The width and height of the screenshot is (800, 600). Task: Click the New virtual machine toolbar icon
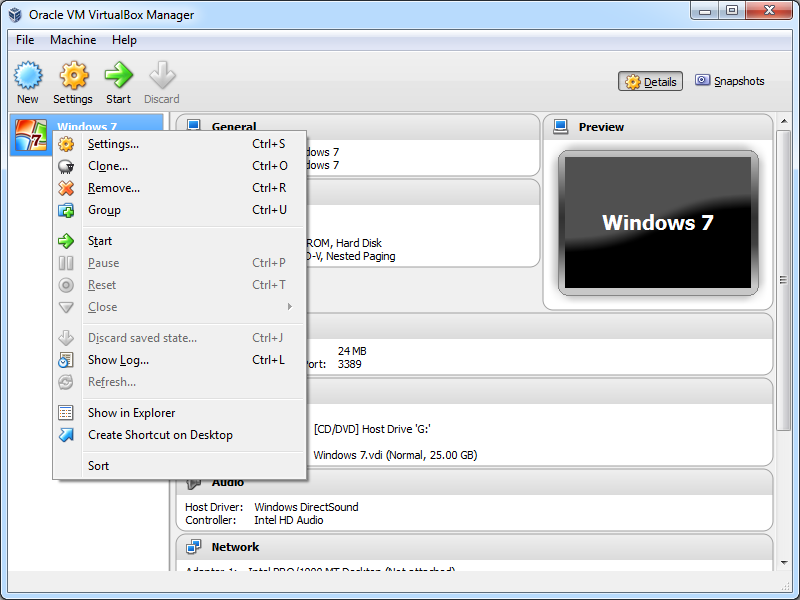point(28,78)
